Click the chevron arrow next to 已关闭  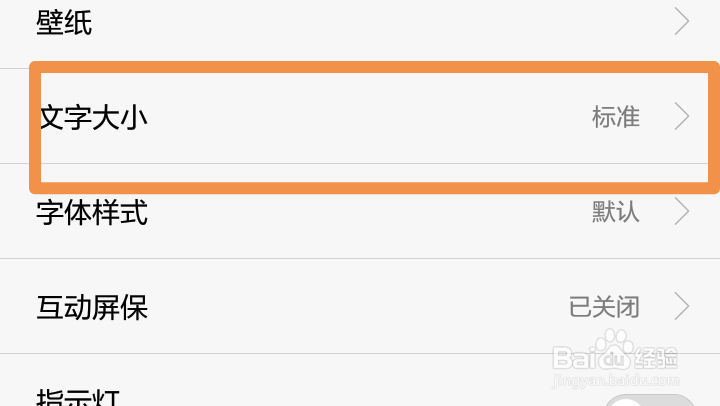682,307
